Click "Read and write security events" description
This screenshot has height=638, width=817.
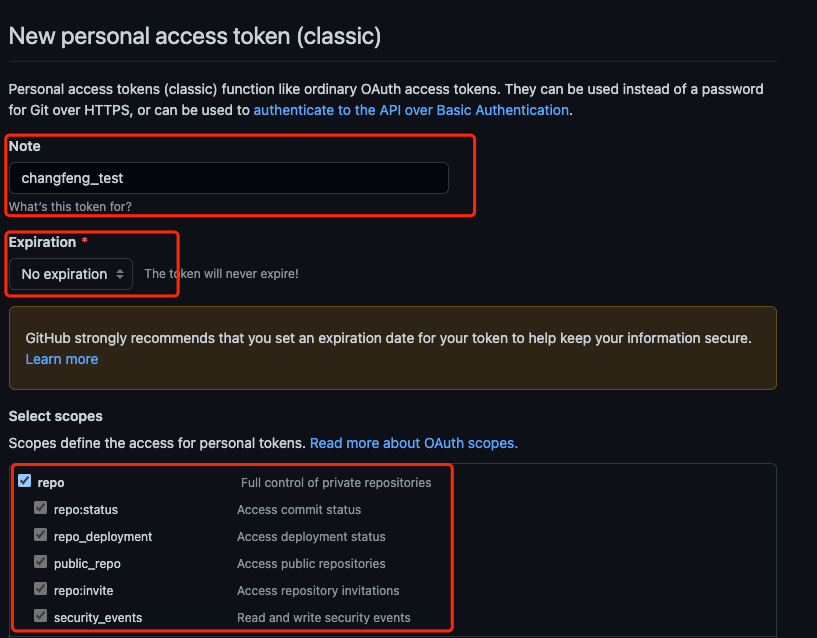click(x=324, y=618)
